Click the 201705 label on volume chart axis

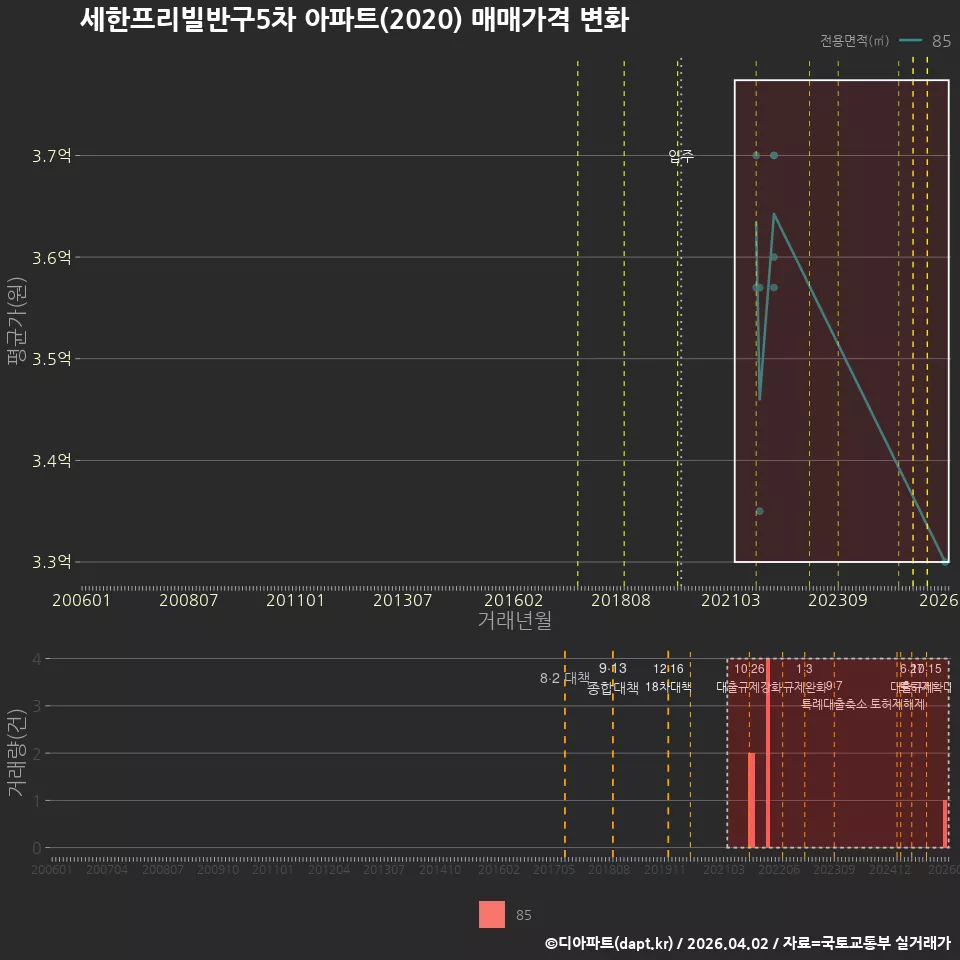pyautogui.click(x=553, y=869)
